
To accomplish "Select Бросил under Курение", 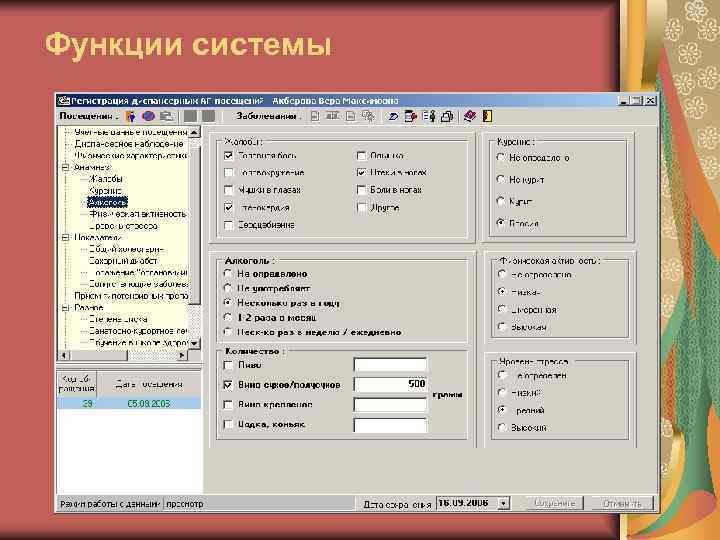I will [501, 223].
